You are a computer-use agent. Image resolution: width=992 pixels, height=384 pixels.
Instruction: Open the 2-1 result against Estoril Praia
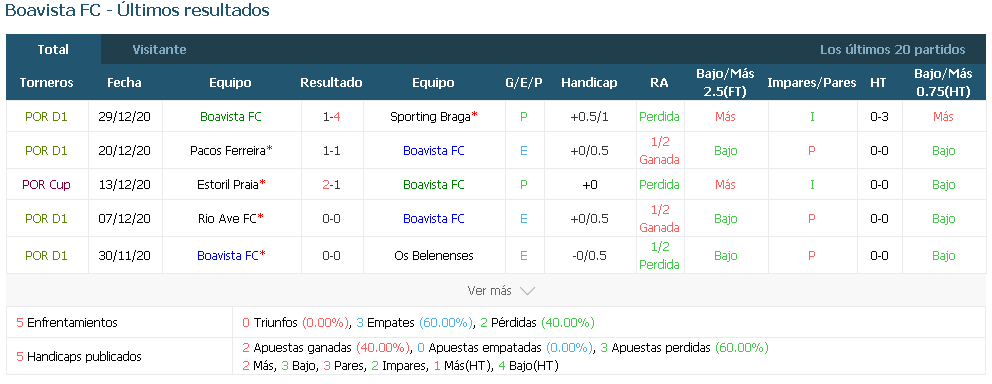click(332, 185)
